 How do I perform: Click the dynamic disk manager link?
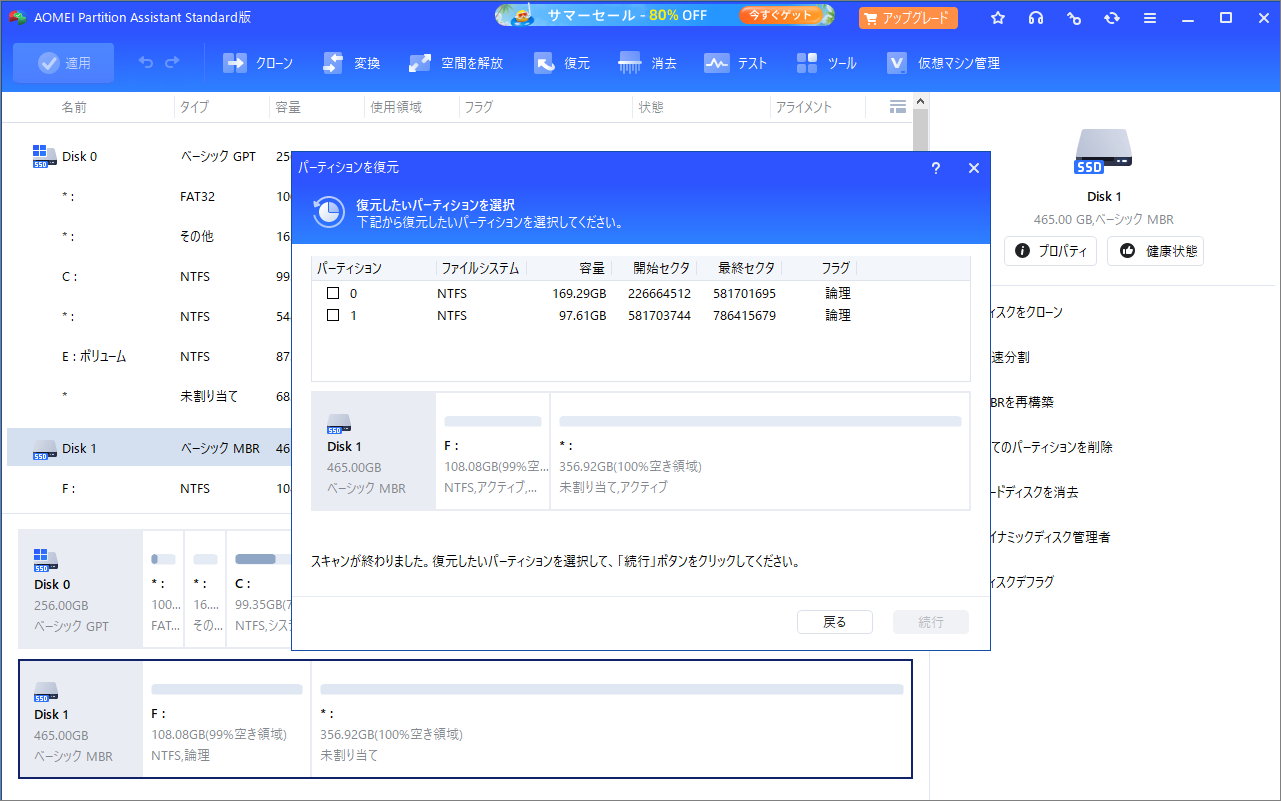(1051, 537)
